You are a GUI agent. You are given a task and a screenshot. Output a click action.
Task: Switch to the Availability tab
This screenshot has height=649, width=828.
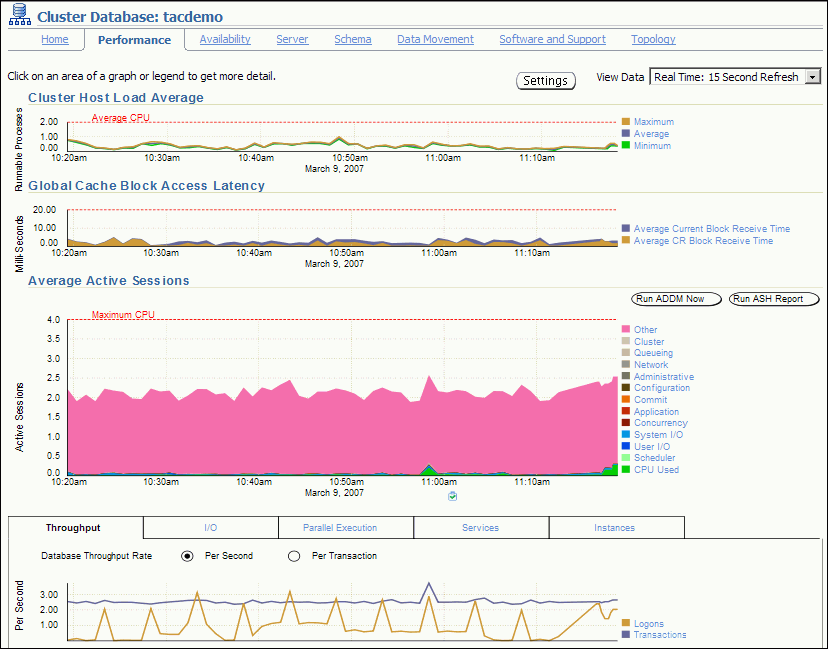pyautogui.click(x=224, y=39)
